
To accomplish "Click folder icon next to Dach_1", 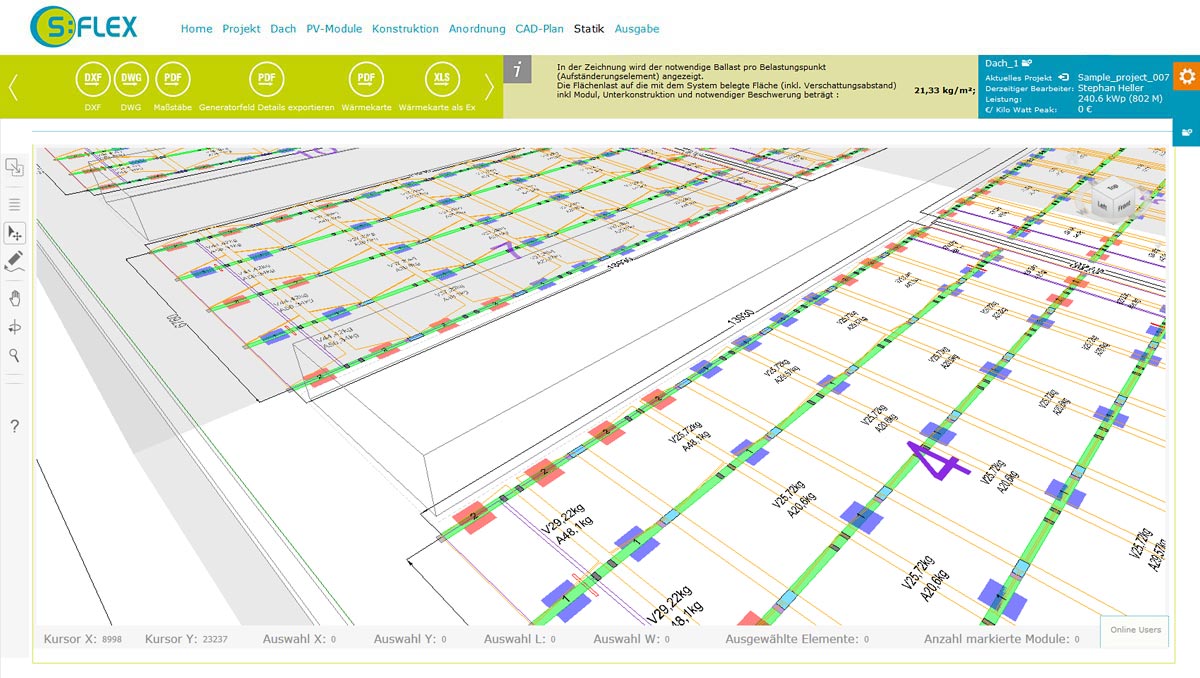I will [1027, 63].
